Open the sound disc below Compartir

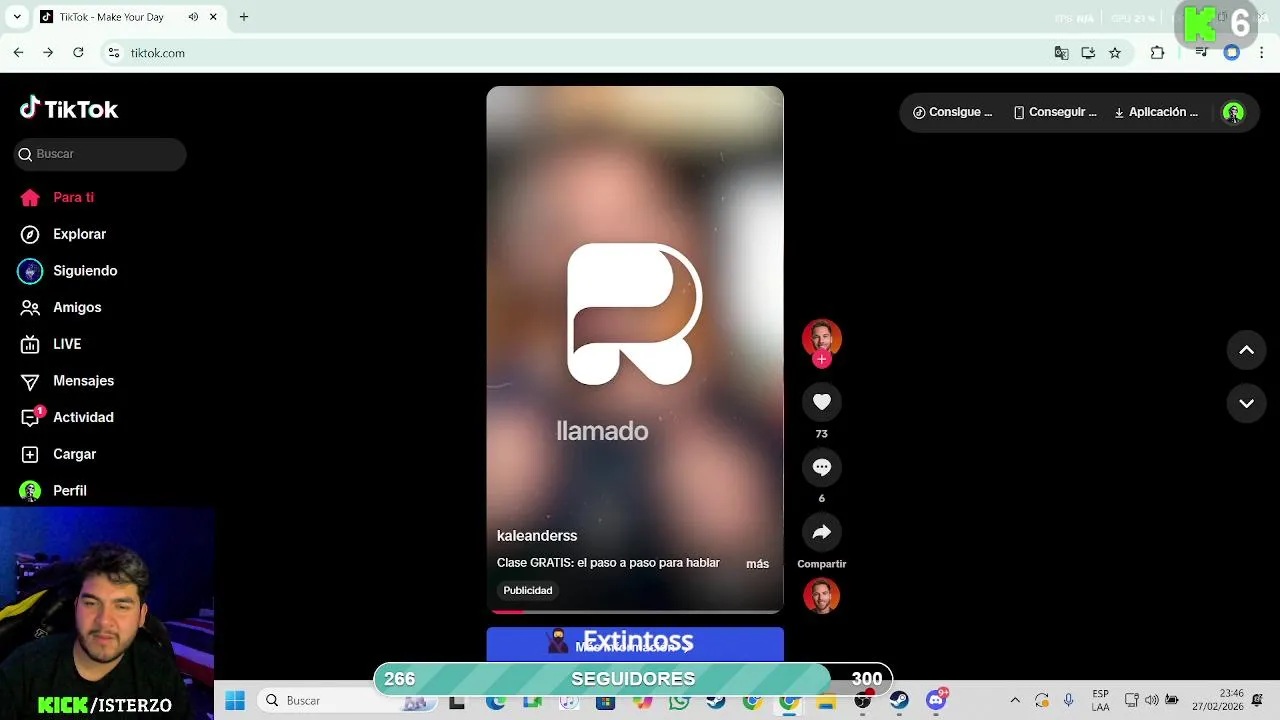click(822, 596)
